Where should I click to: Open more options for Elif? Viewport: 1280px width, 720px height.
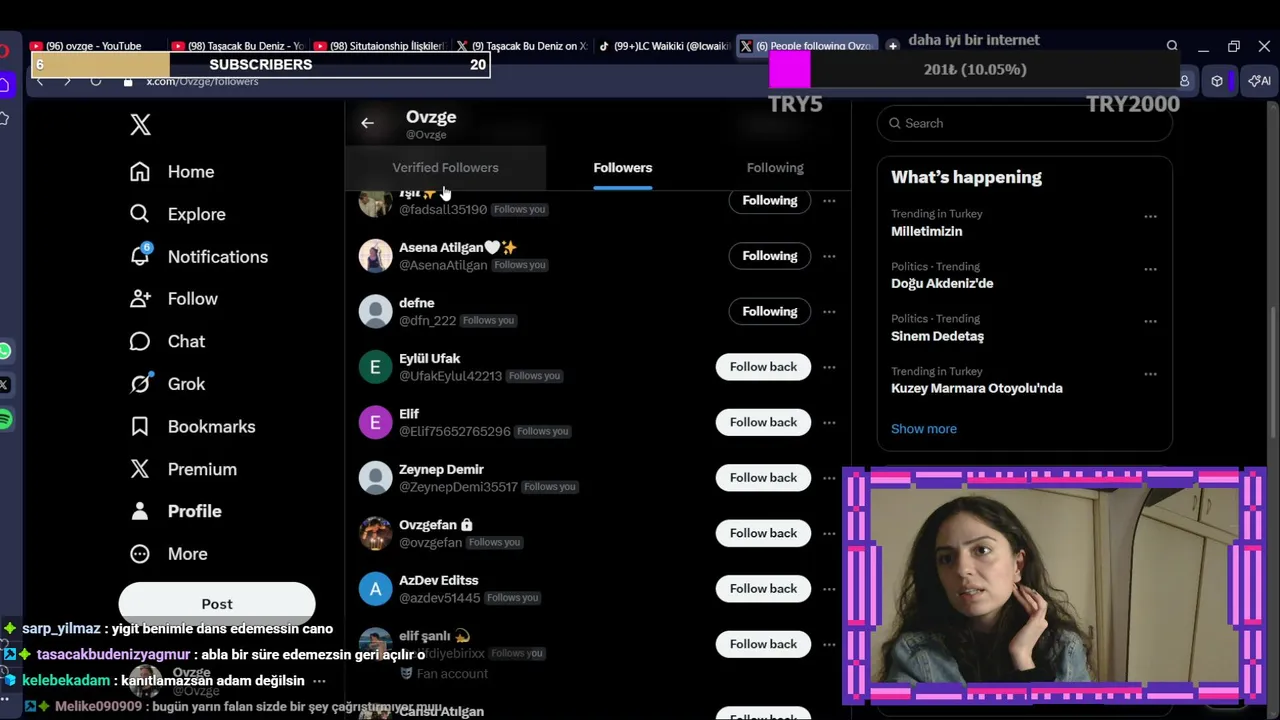(829, 422)
